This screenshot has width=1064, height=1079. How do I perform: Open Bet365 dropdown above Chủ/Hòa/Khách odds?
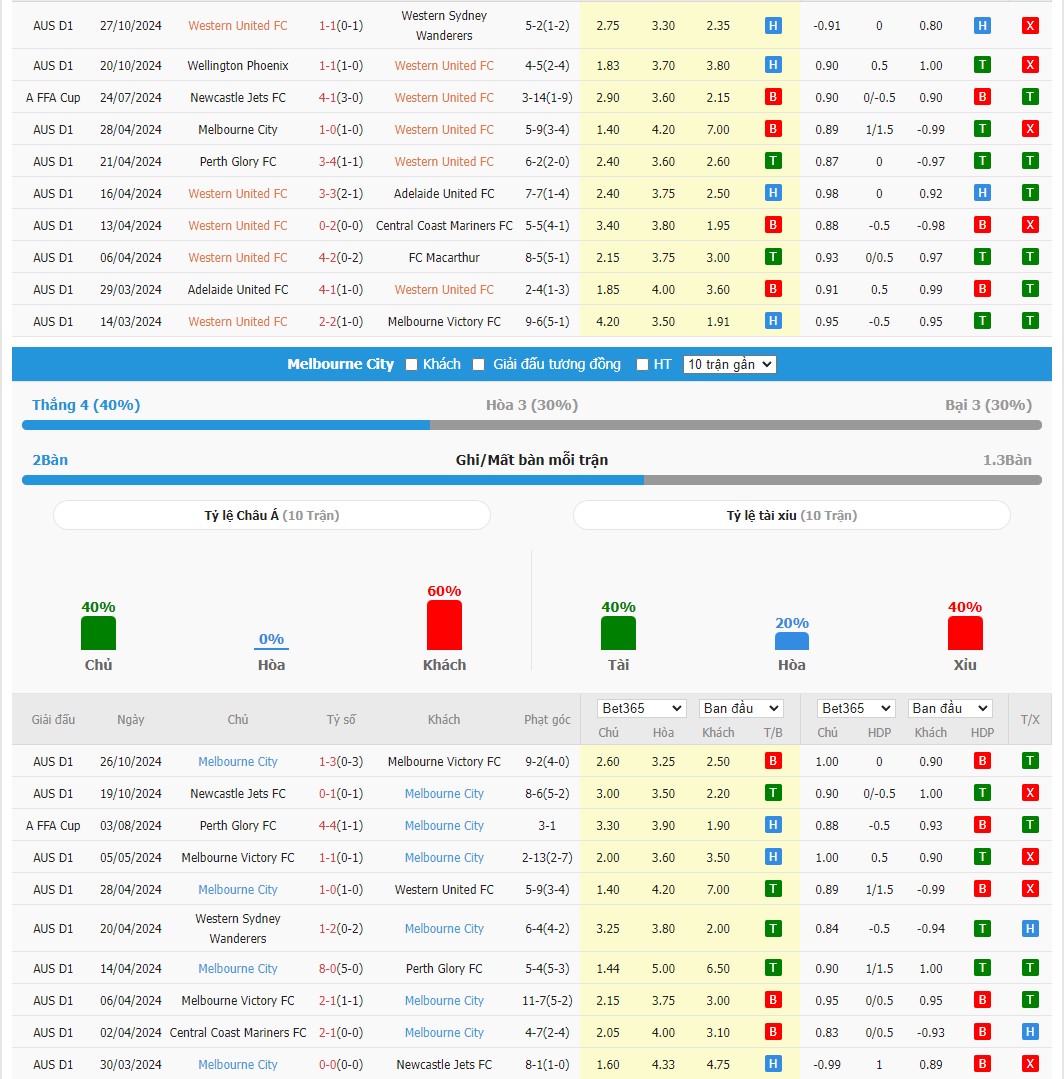click(641, 708)
